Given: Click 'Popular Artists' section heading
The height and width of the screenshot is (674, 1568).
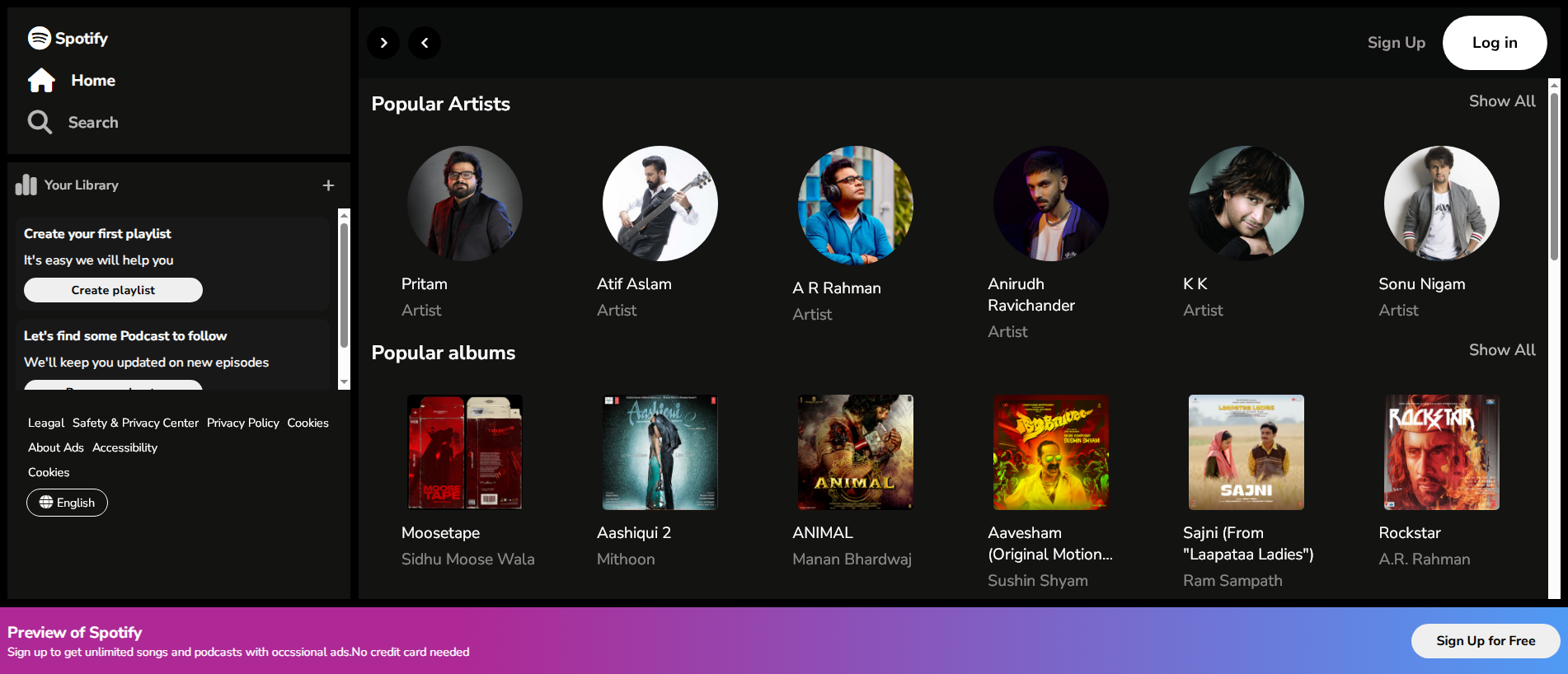Looking at the screenshot, I should pyautogui.click(x=441, y=104).
